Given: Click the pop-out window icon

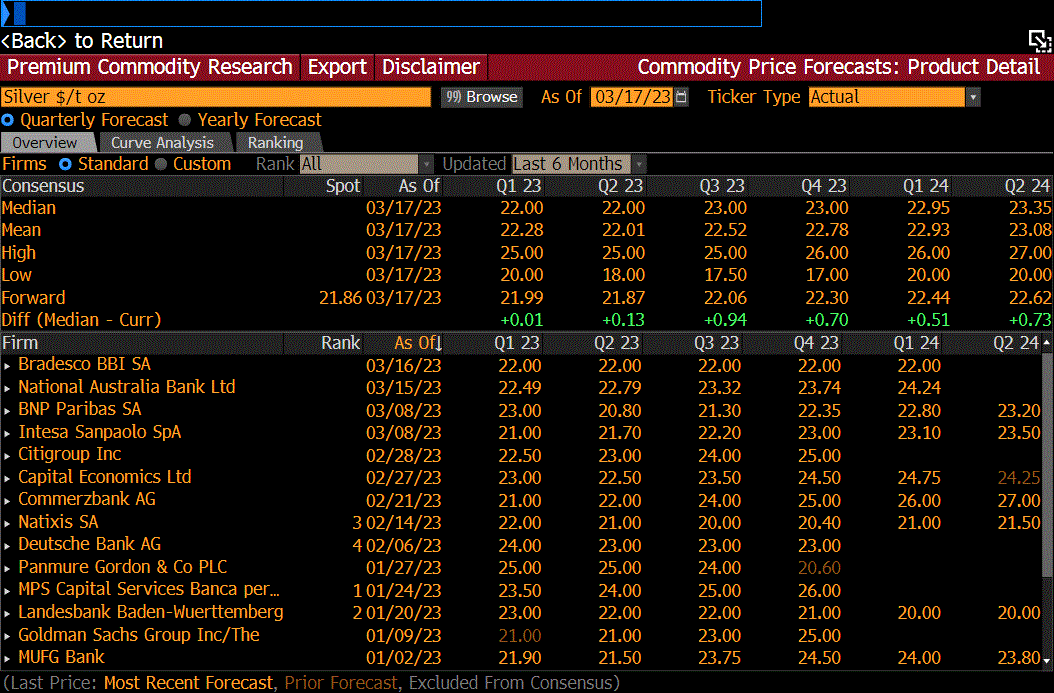Looking at the screenshot, I should [x=1039, y=41].
